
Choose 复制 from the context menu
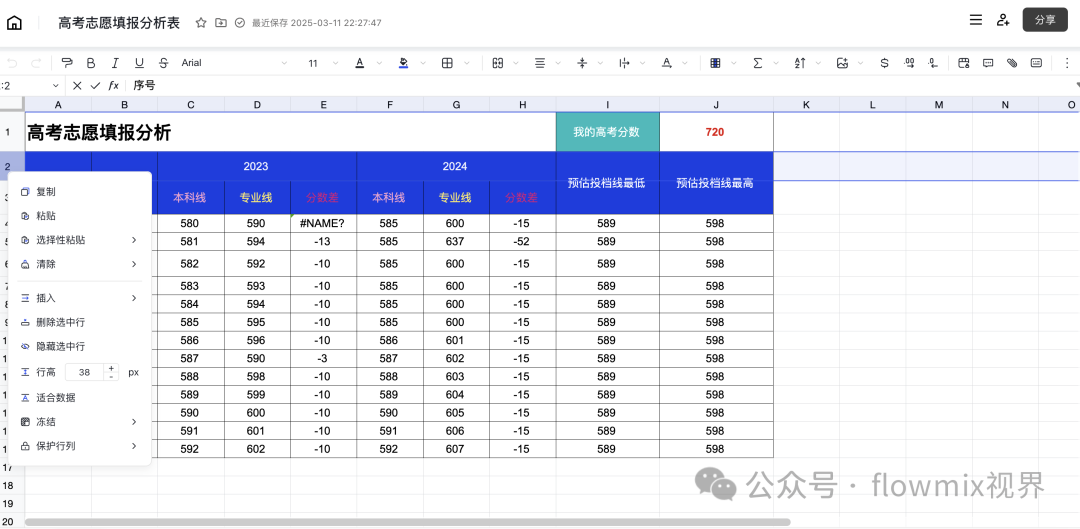pyautogui.click(x=79, y=191)
